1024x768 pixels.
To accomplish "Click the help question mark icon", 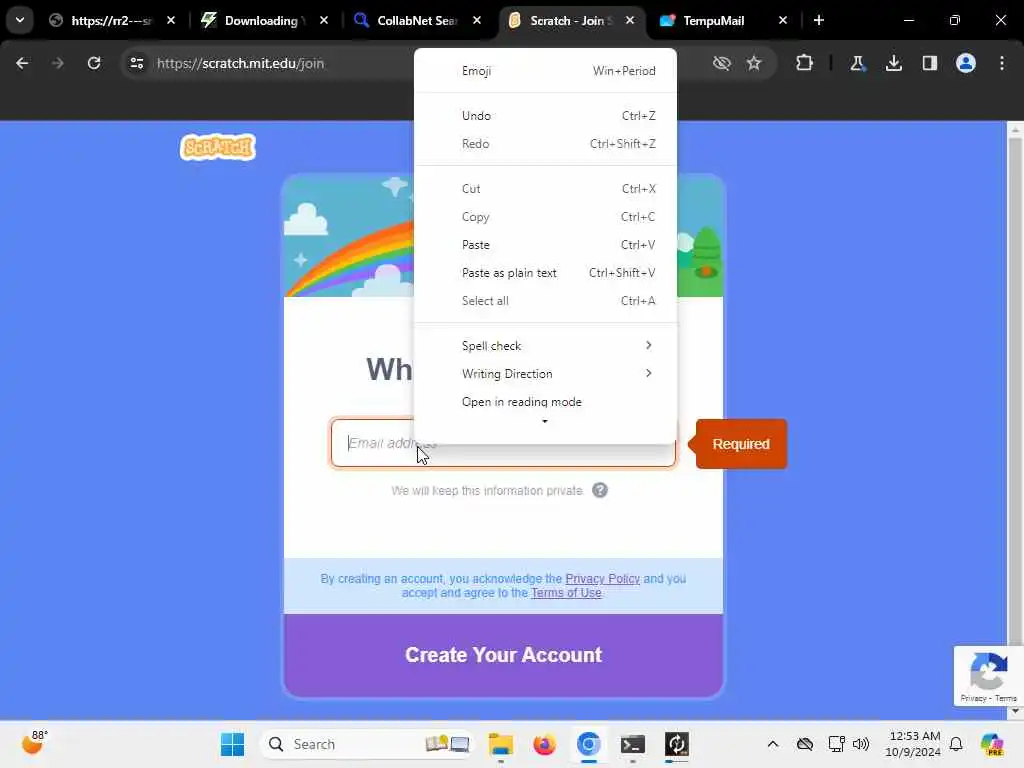I will pos(600,490).
